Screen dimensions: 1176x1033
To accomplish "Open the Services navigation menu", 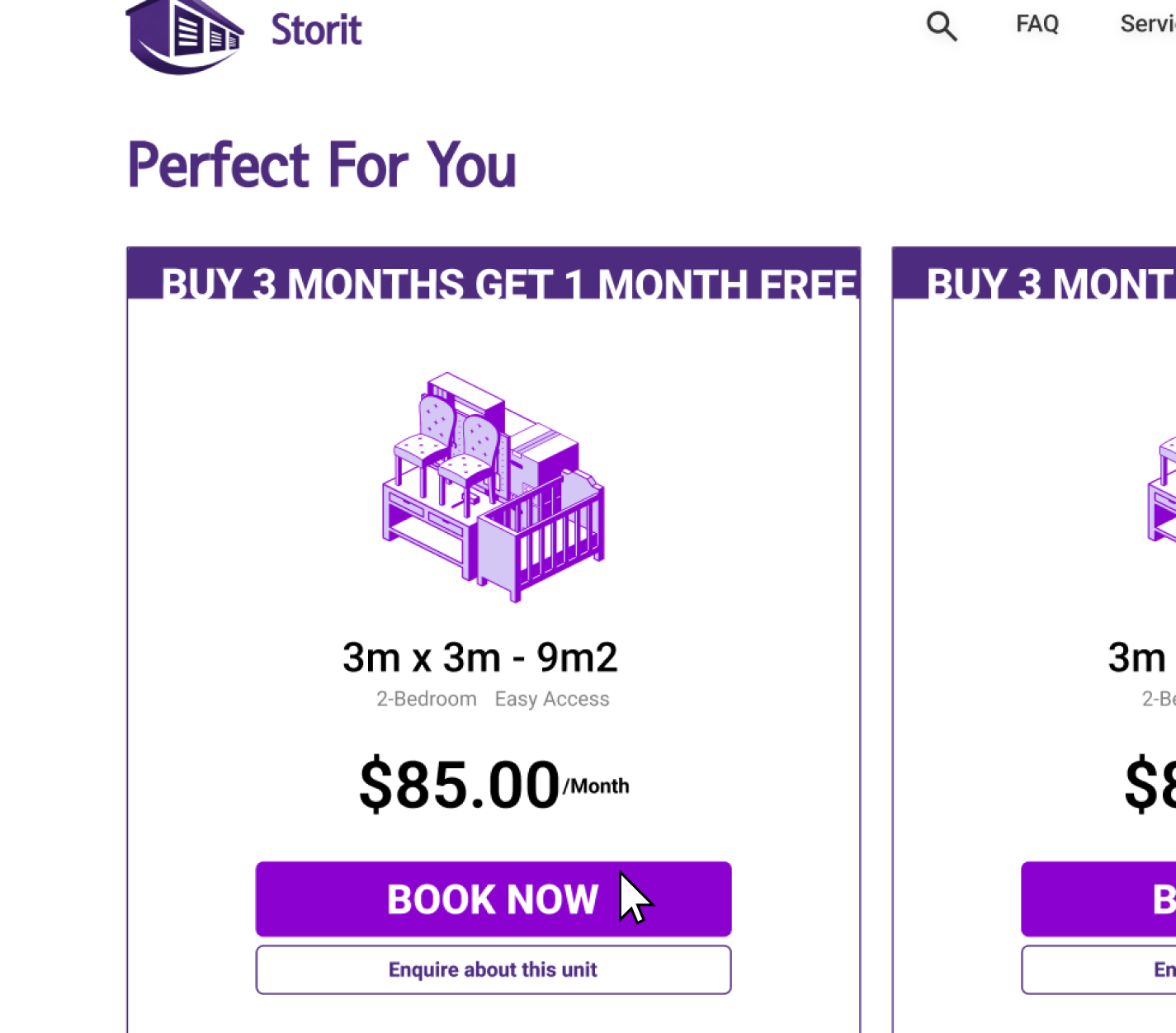I will (1151, 24).
